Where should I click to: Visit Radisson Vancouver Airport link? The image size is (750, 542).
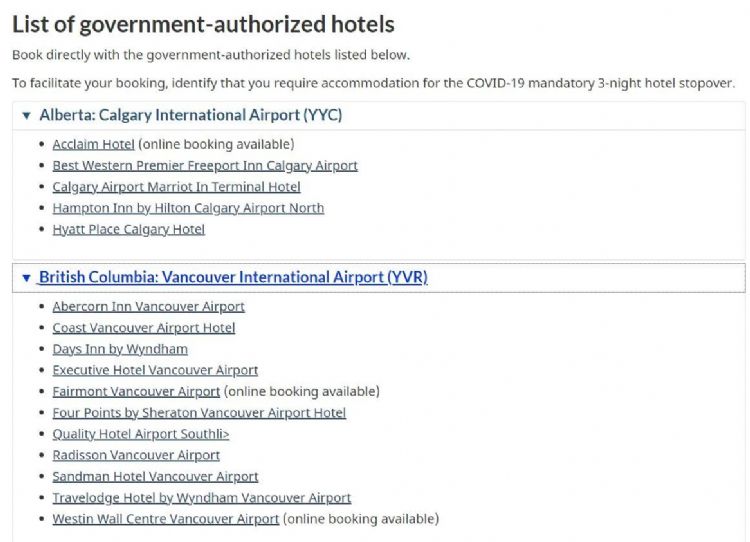(136, 455)
